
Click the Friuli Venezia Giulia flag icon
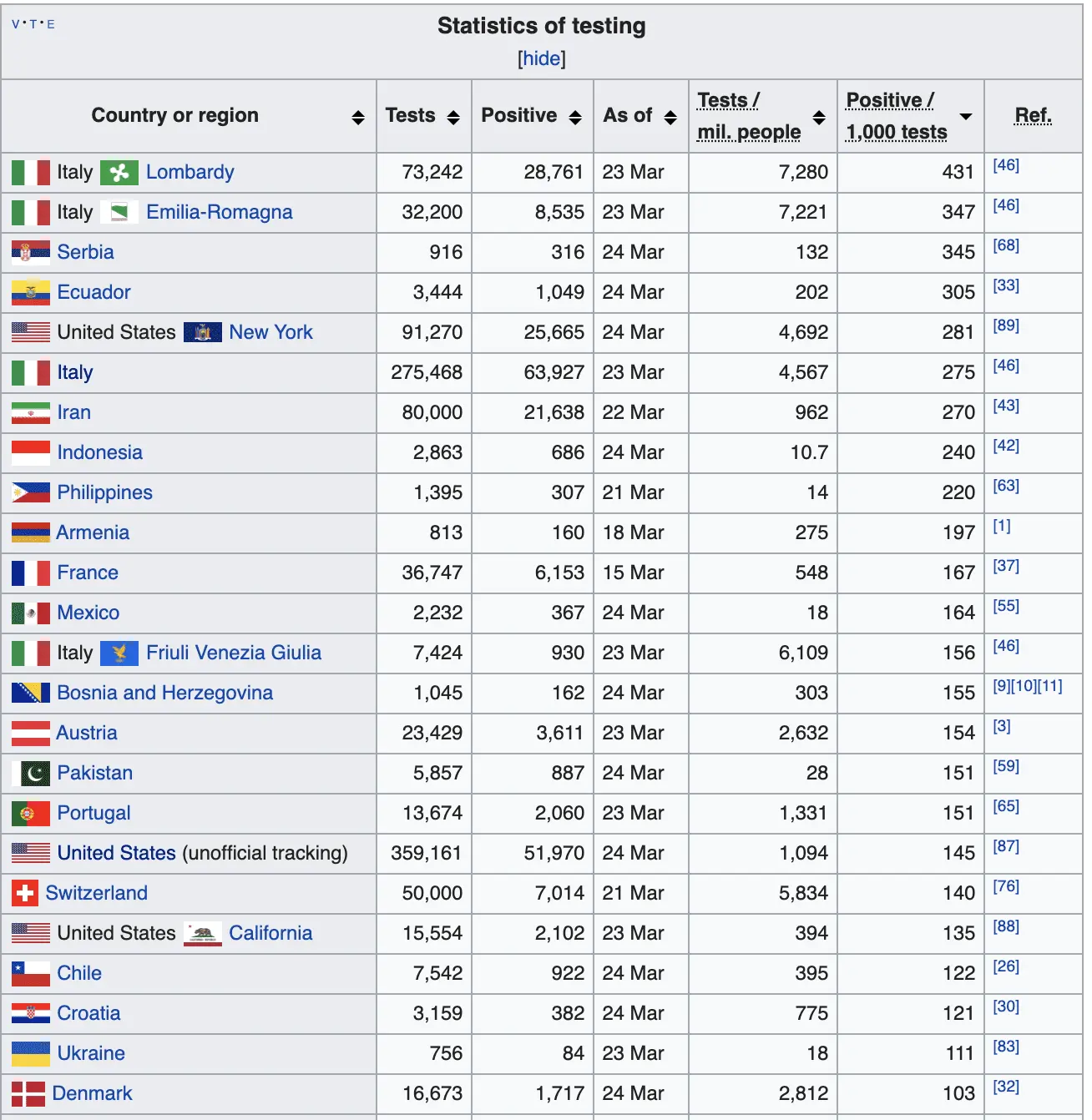pos(119,653)
